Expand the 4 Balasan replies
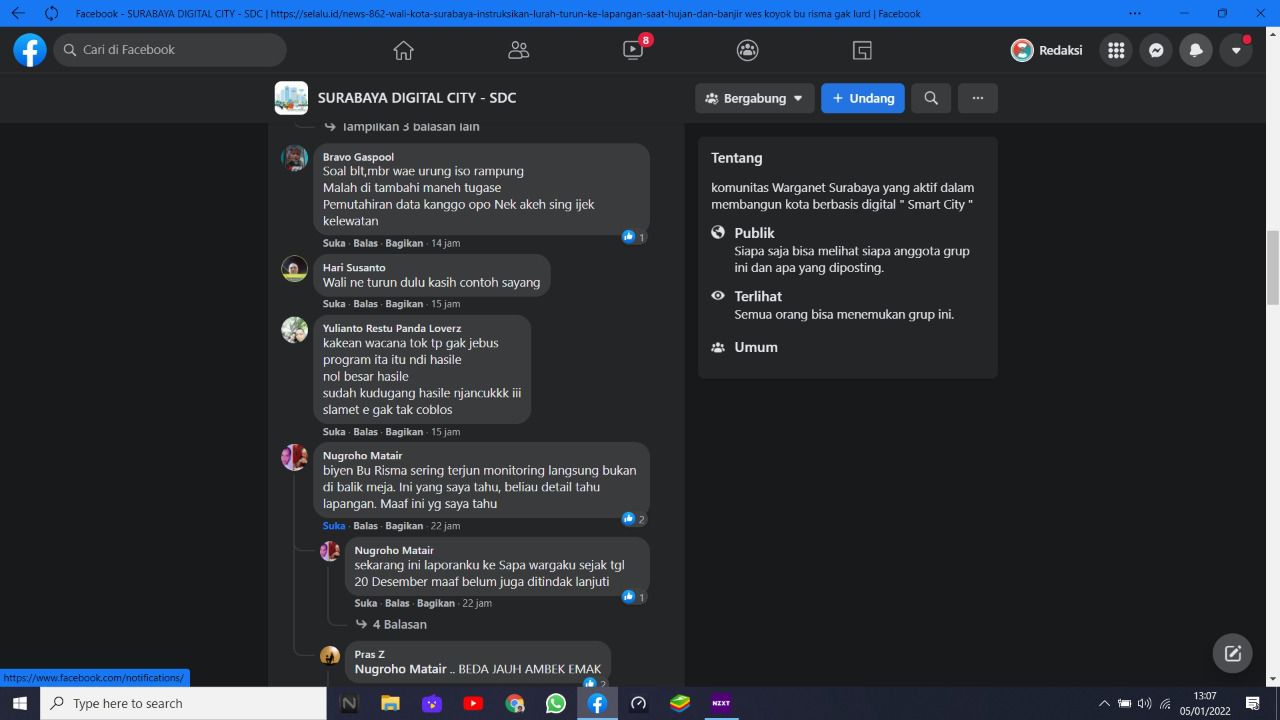 point(399,624)
